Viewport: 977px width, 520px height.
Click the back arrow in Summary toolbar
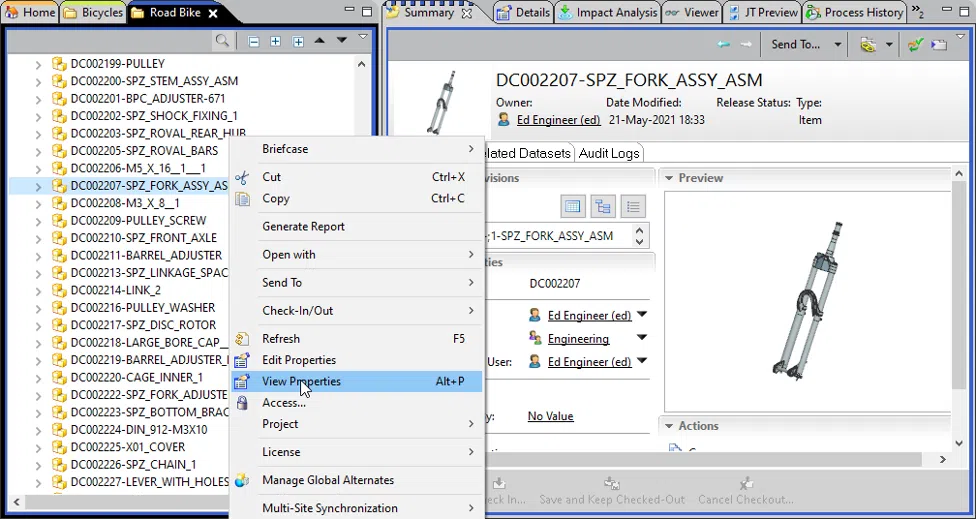(x=723, y=44)
